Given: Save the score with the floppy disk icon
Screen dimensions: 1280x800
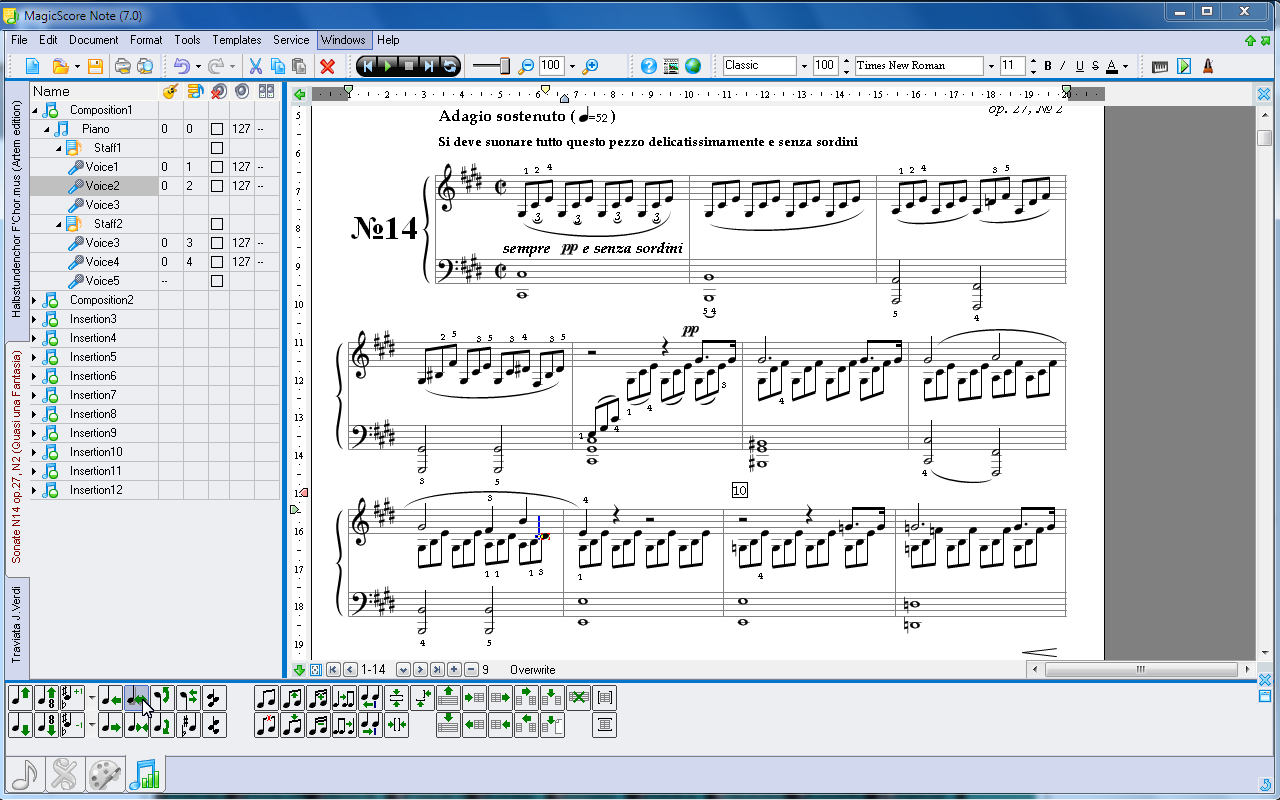Looking at the screenshot, I should point(95,66).
